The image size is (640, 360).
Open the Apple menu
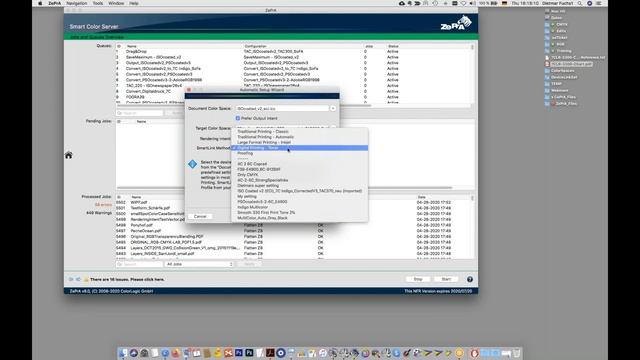[x=40, y=3]
